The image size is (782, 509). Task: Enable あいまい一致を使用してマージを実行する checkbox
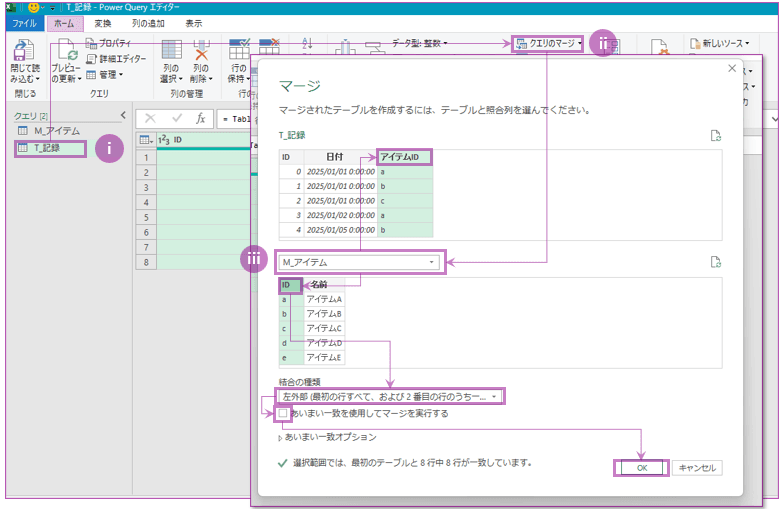[284, 413]
